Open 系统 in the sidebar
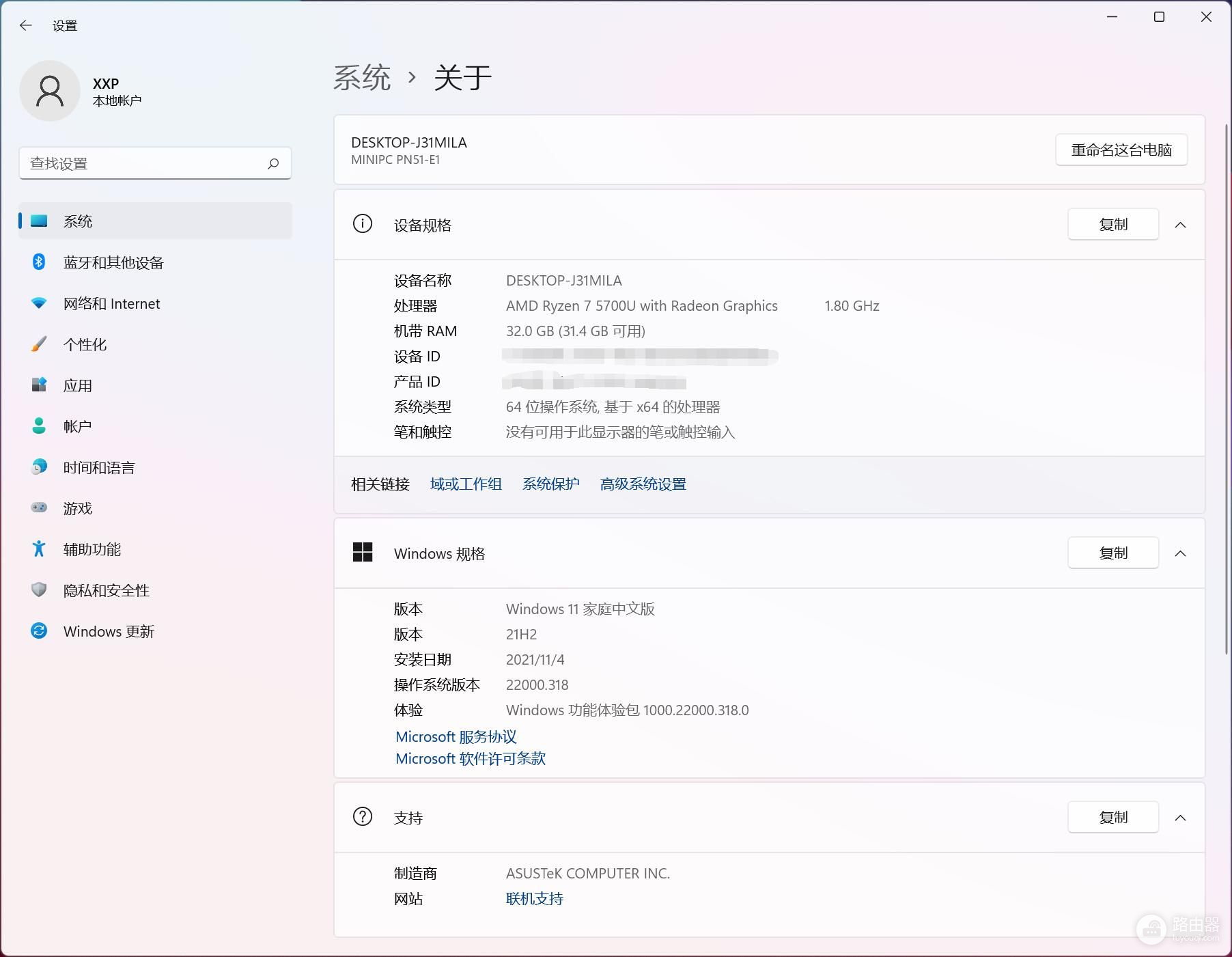The width and height of the screenshot is (1232, 957). point(155,221)
